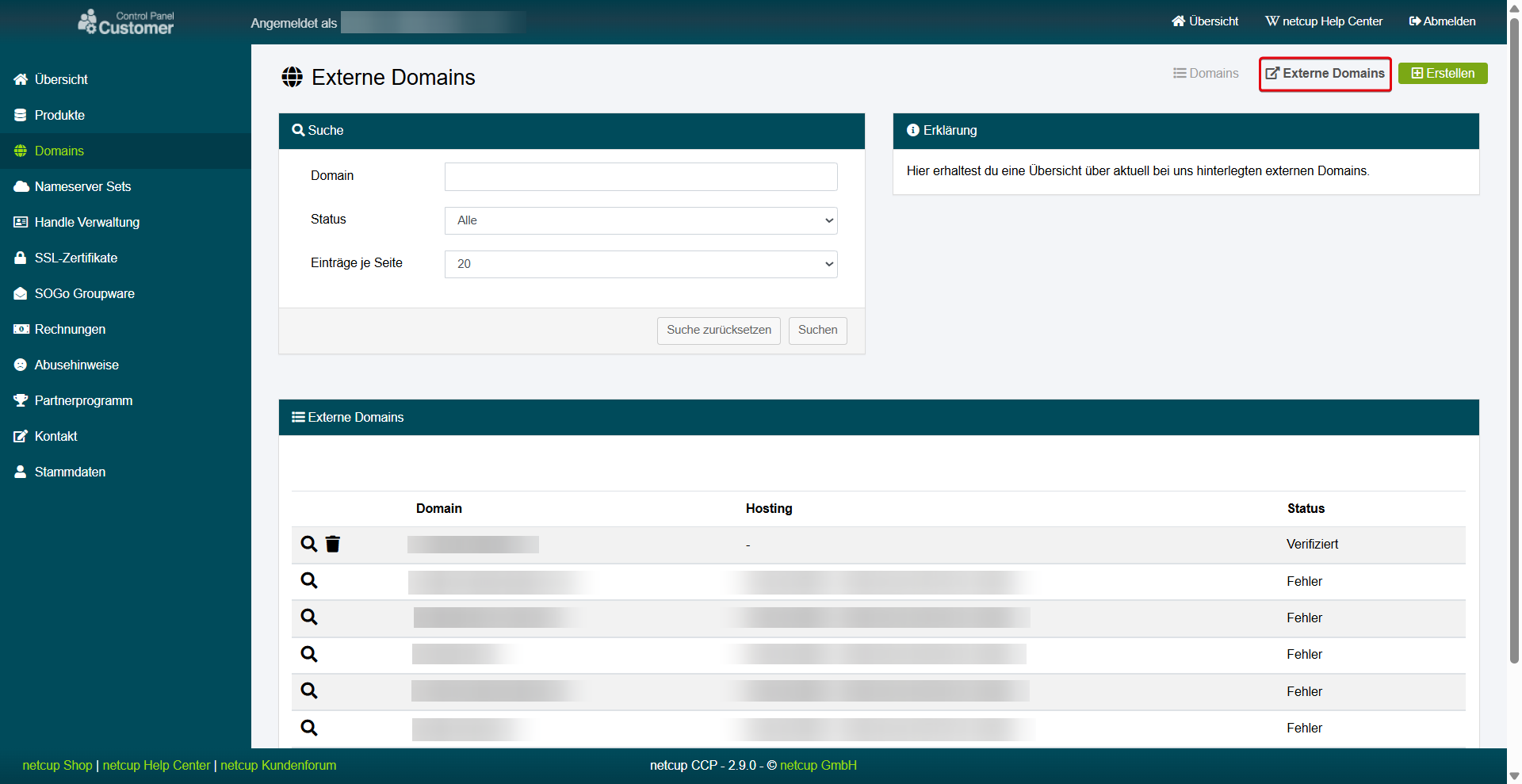The width and height of the screenshot is (1522, 784).
Task: Open Nameserver Sets from the sidebar
Action: [82, 186]
